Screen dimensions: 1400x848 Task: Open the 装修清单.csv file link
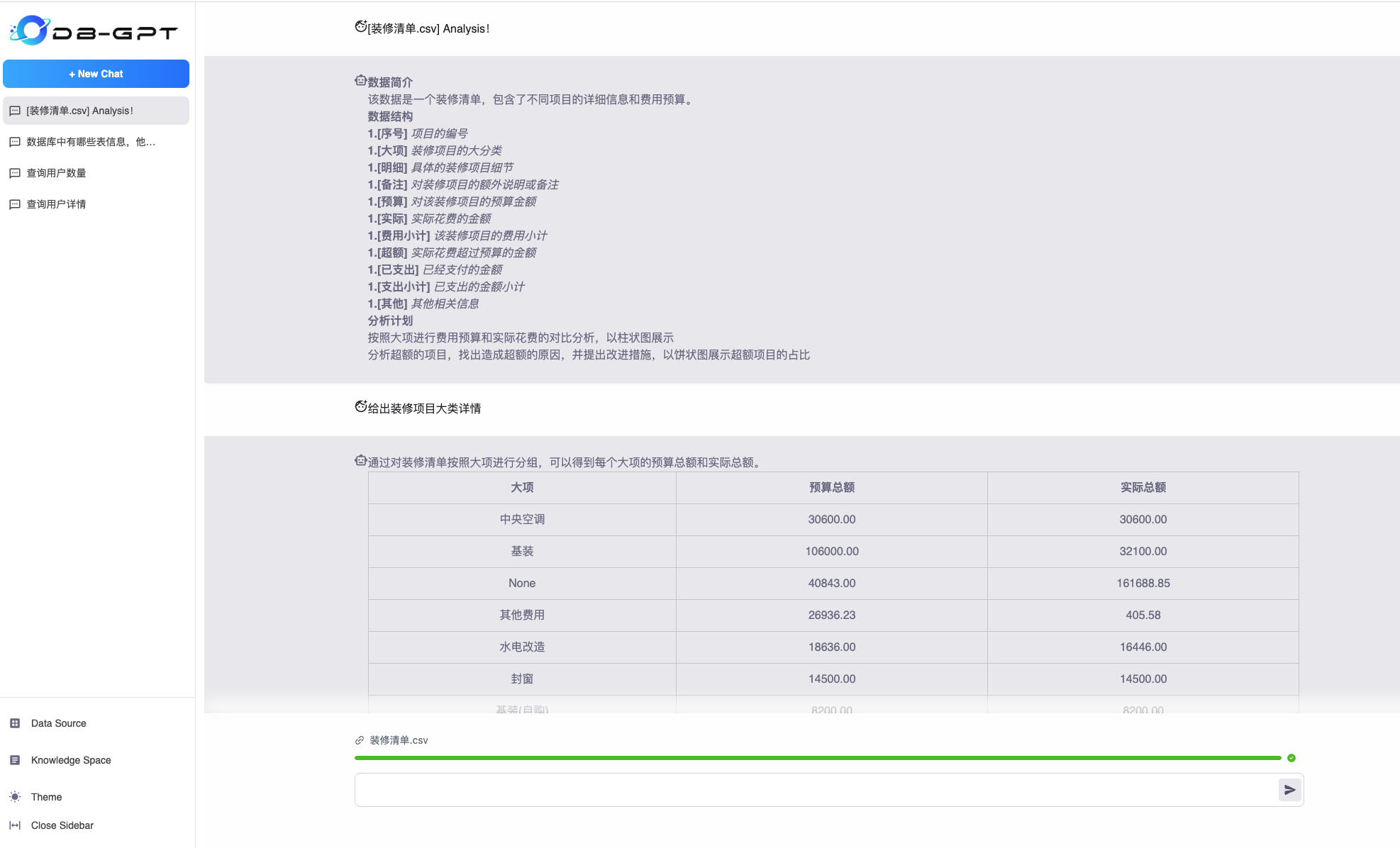pyautogui.click(x=398, y=740)
